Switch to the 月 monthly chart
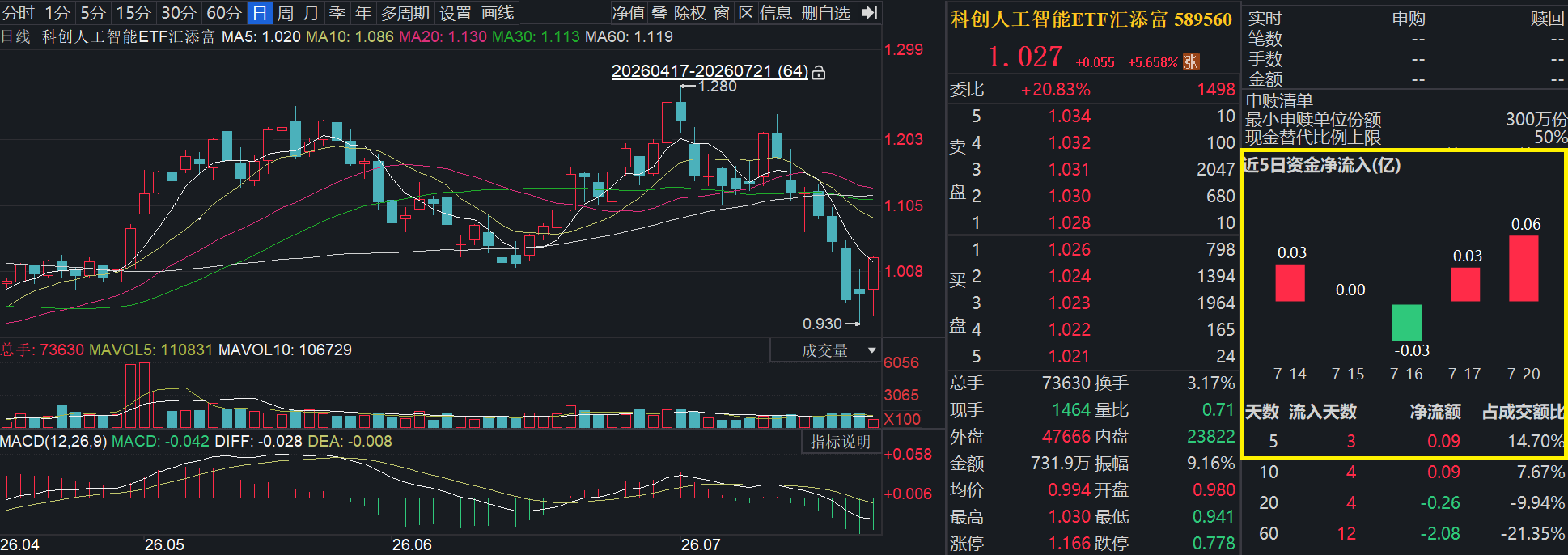Screen dimensions: 1568x555 (x=311, y=13)
